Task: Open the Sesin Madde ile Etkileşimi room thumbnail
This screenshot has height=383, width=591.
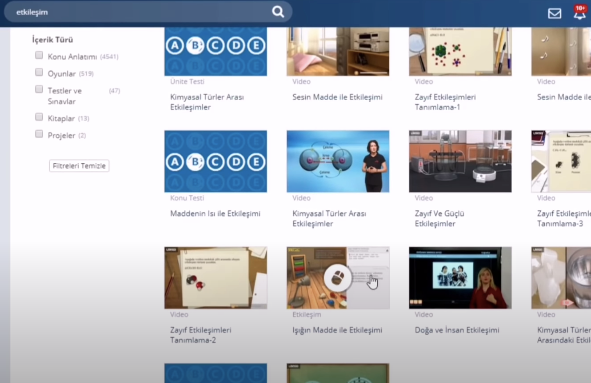Action: coord(338,51)
